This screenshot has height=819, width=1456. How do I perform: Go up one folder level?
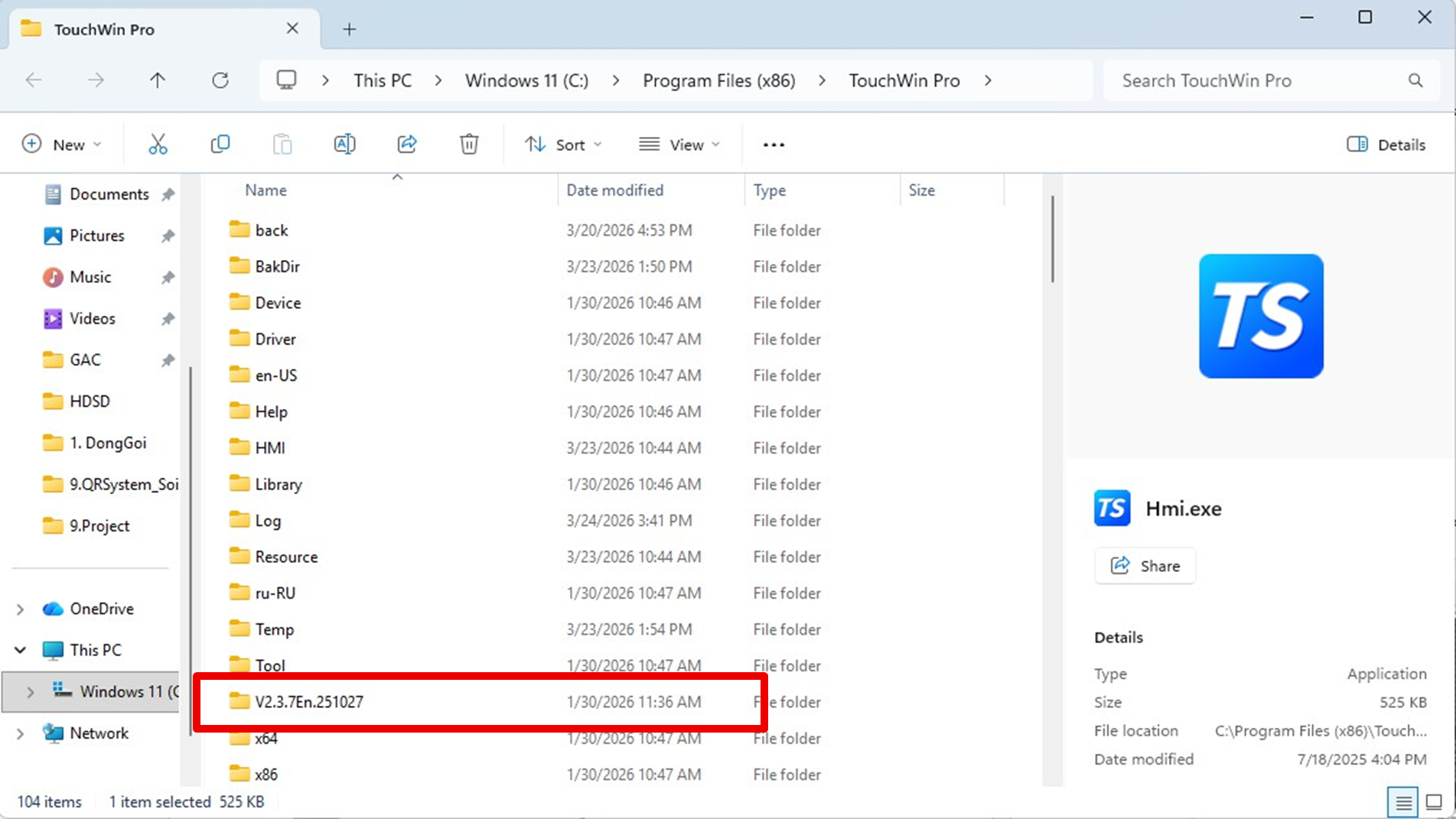[158, 80]
